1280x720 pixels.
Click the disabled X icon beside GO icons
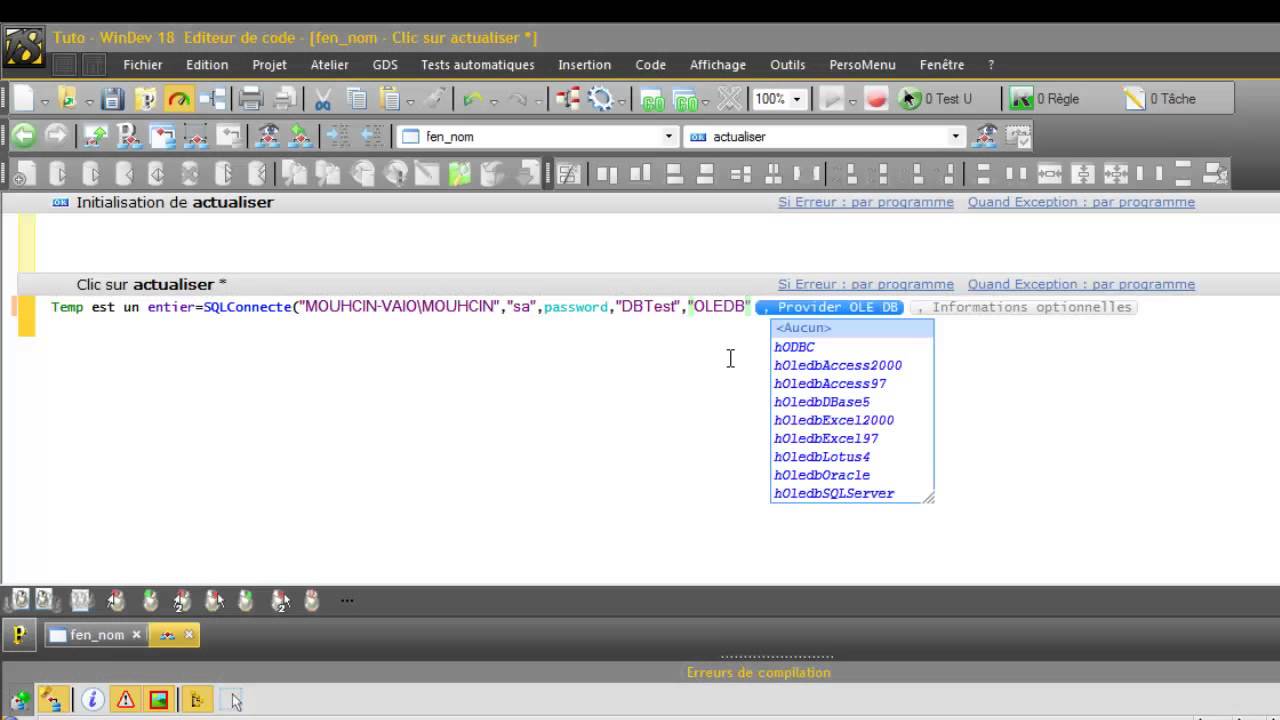pos(731,98)
